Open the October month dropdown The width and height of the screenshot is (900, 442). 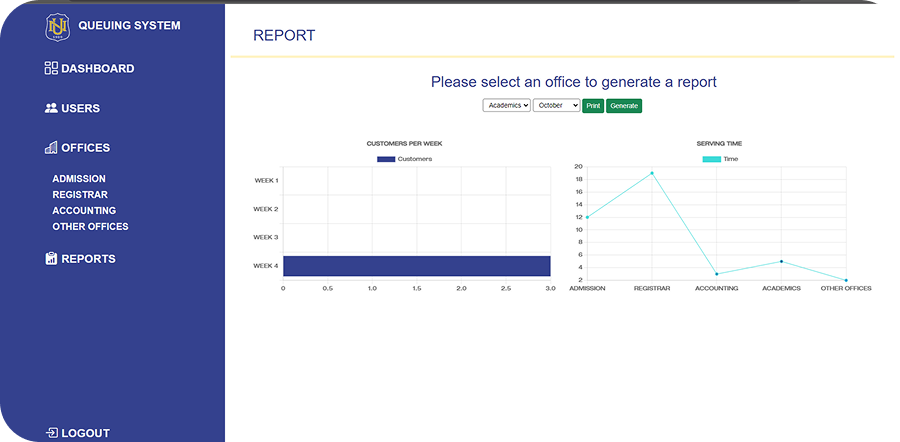(x=557, y=106)
